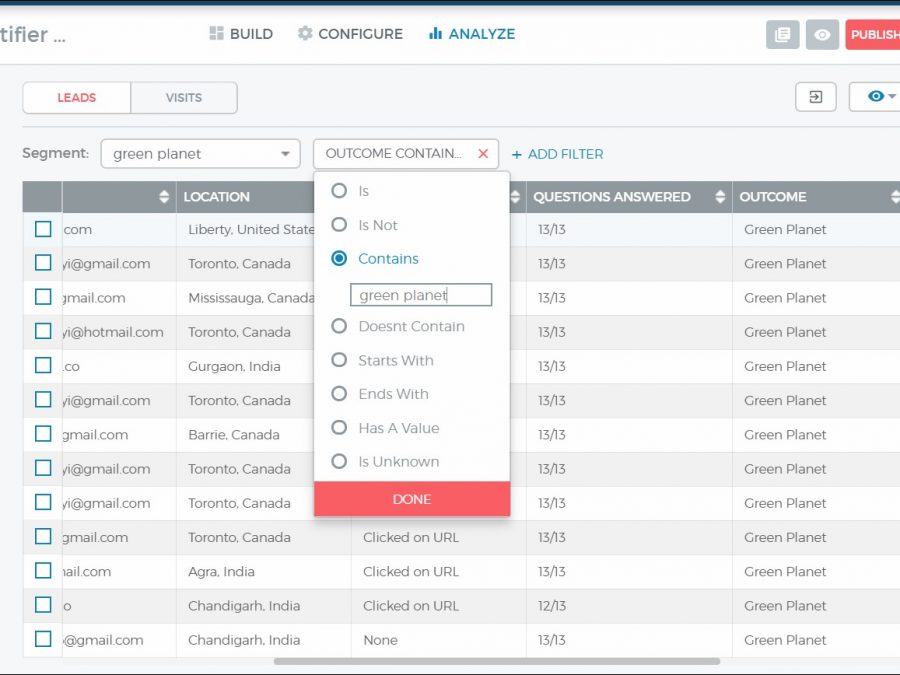Expand the eye column visibility dropdown
This screenshot has height=675, width=900.
click(880, 97)
